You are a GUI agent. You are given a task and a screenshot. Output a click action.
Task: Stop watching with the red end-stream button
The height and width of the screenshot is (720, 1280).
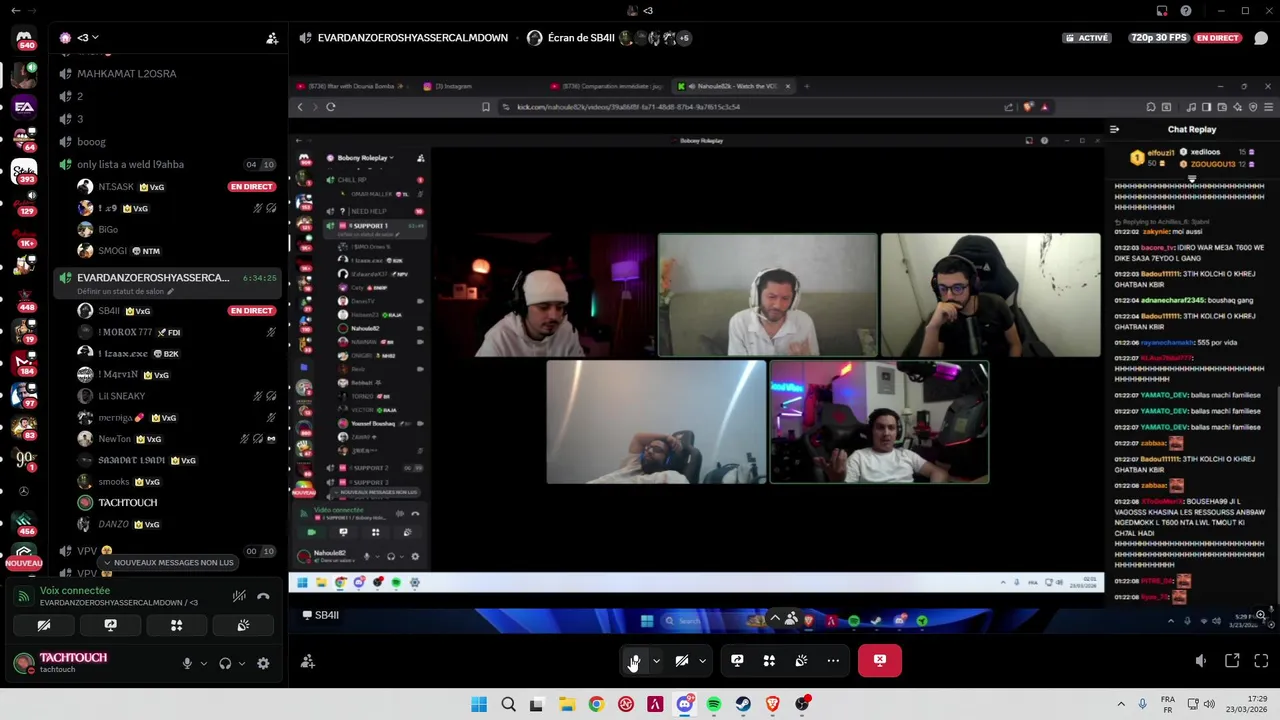click(880, 660)
